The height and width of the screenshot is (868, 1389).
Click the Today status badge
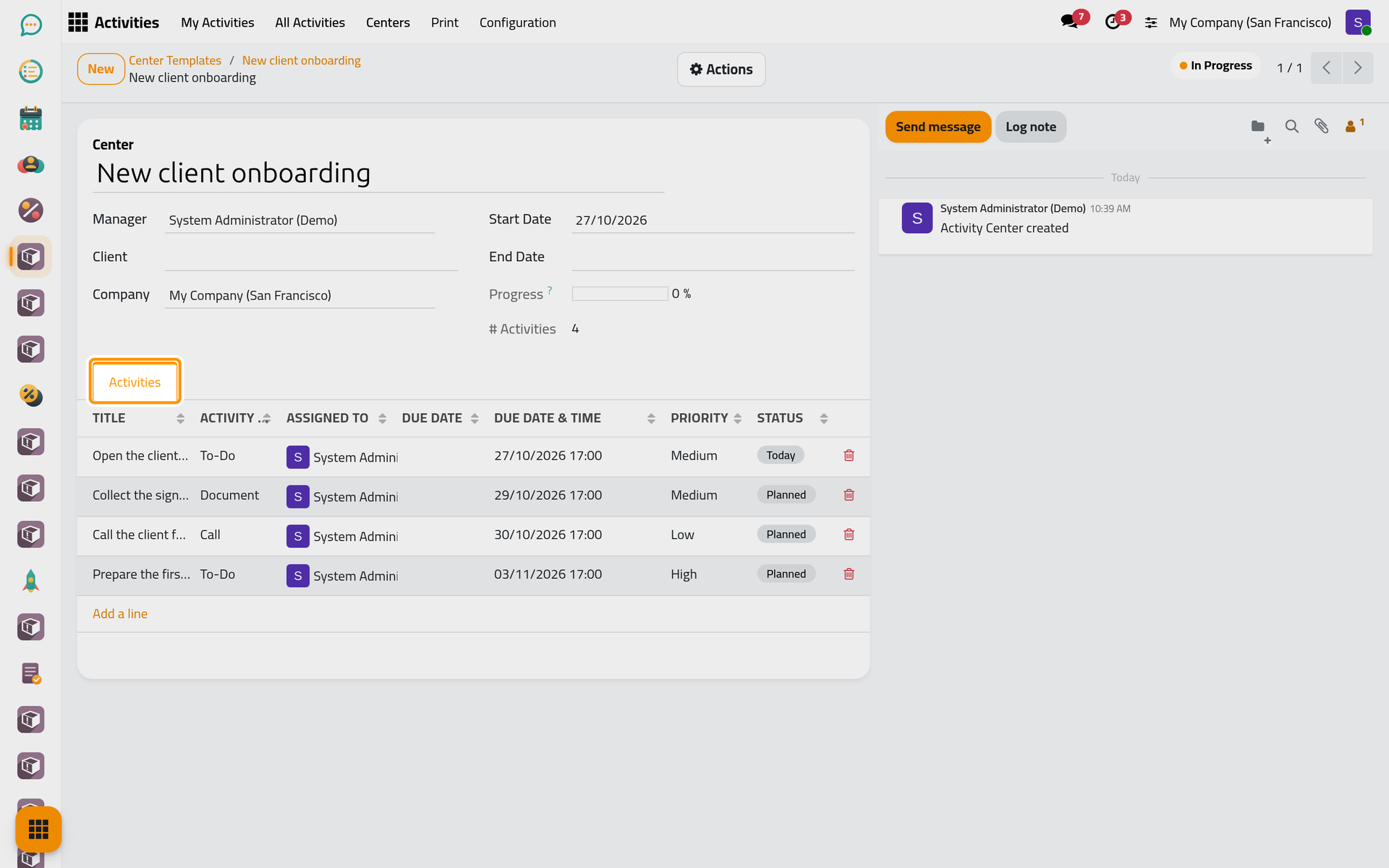[x=781, y=455]
